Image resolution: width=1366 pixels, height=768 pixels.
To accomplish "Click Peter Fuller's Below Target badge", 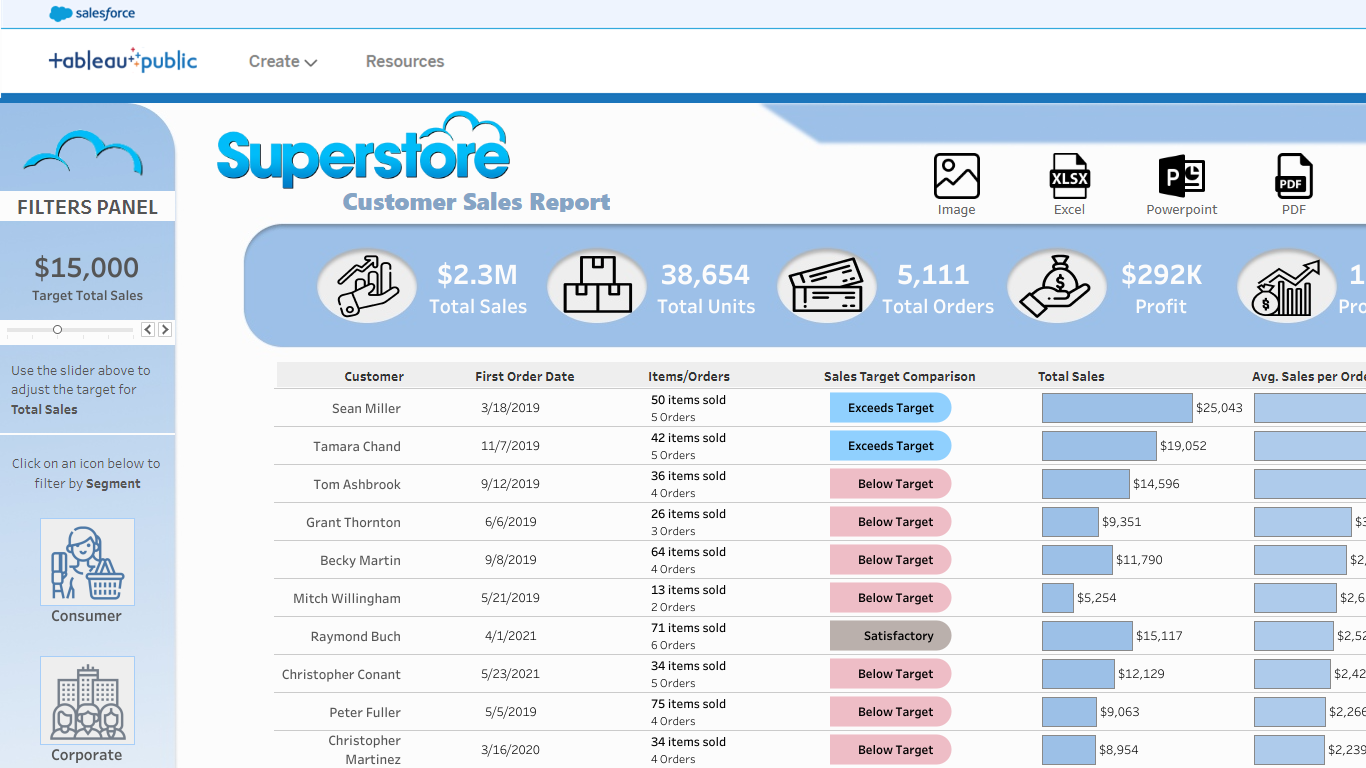I will 890,712.
